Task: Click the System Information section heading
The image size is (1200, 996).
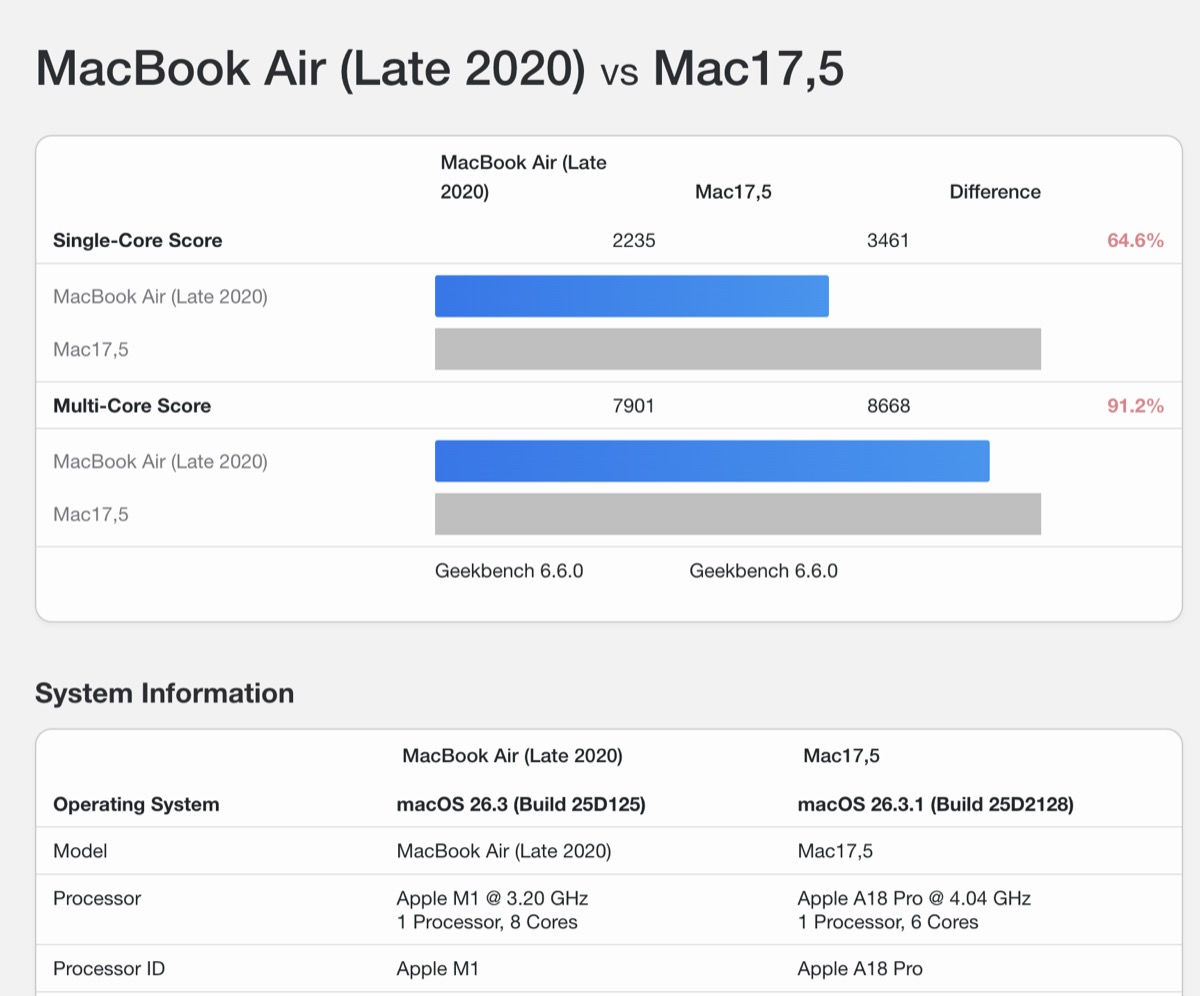Action: point(165,693)
